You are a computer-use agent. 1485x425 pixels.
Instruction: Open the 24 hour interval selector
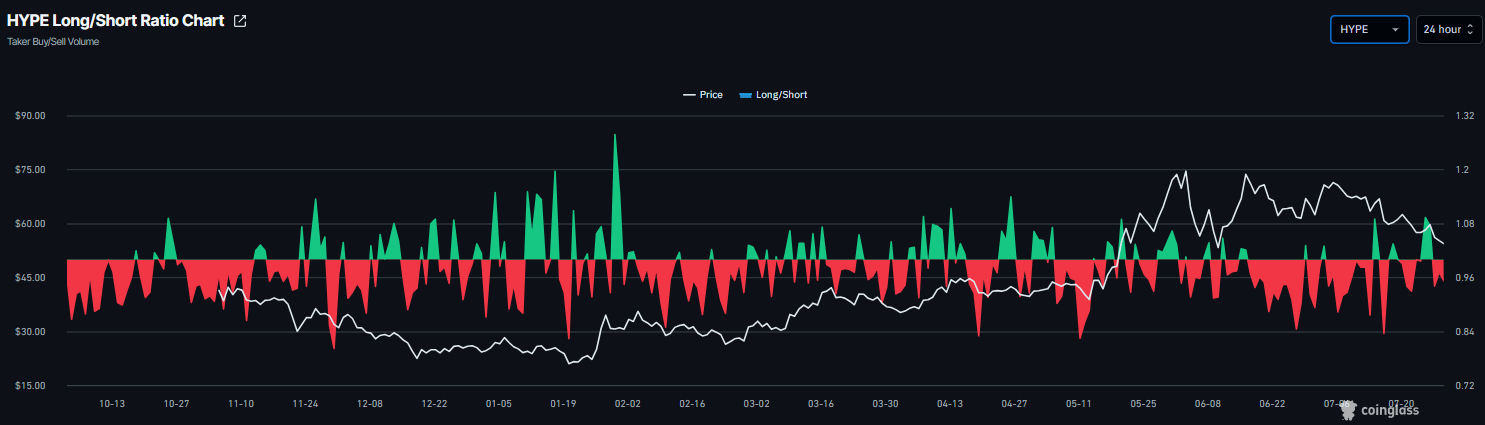[x=1449, y=29]
